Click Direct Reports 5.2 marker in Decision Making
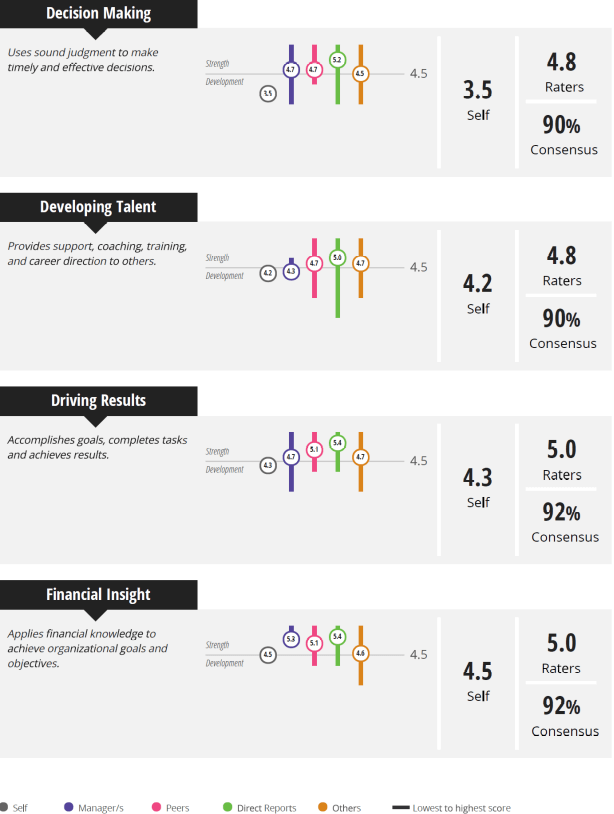The height and width of the screenshot is (814, 614). pyautogui.click(x=337, y=60)
